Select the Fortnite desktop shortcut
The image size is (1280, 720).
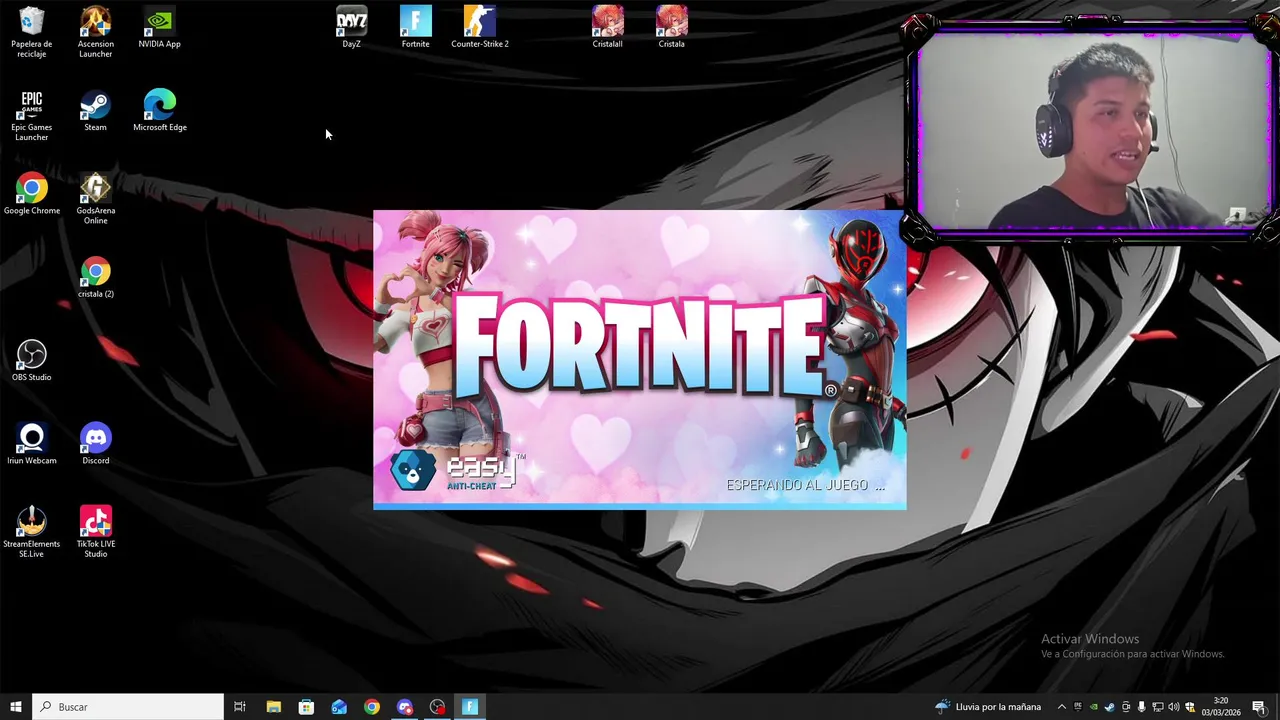click(416, 28)
